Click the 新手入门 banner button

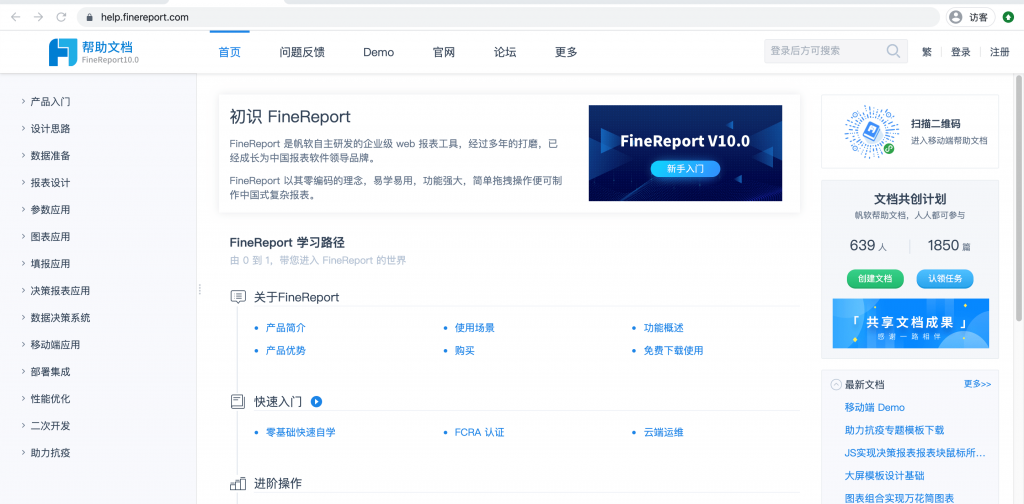click(685, 169)
